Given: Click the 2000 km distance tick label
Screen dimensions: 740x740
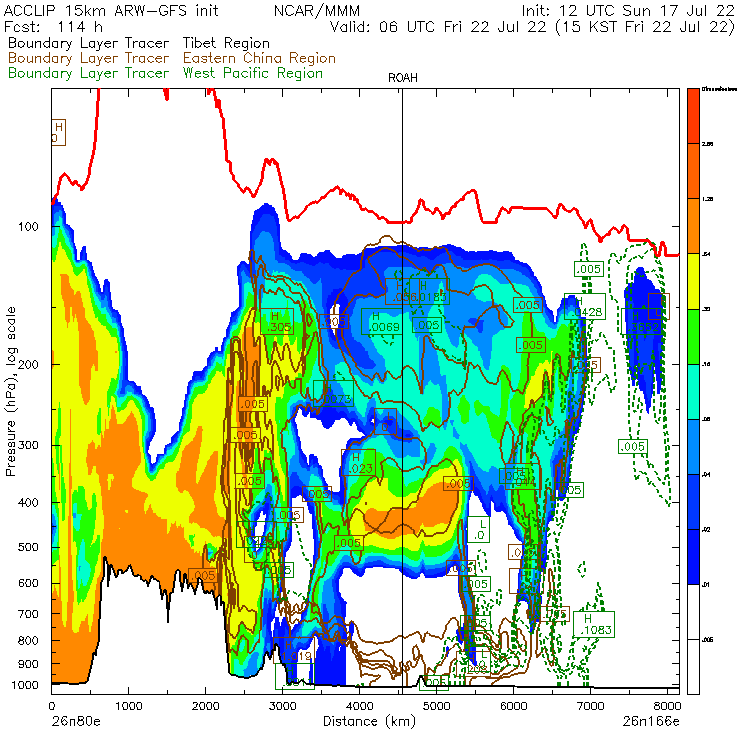Looking at the screenshot, I should point(205,706).
